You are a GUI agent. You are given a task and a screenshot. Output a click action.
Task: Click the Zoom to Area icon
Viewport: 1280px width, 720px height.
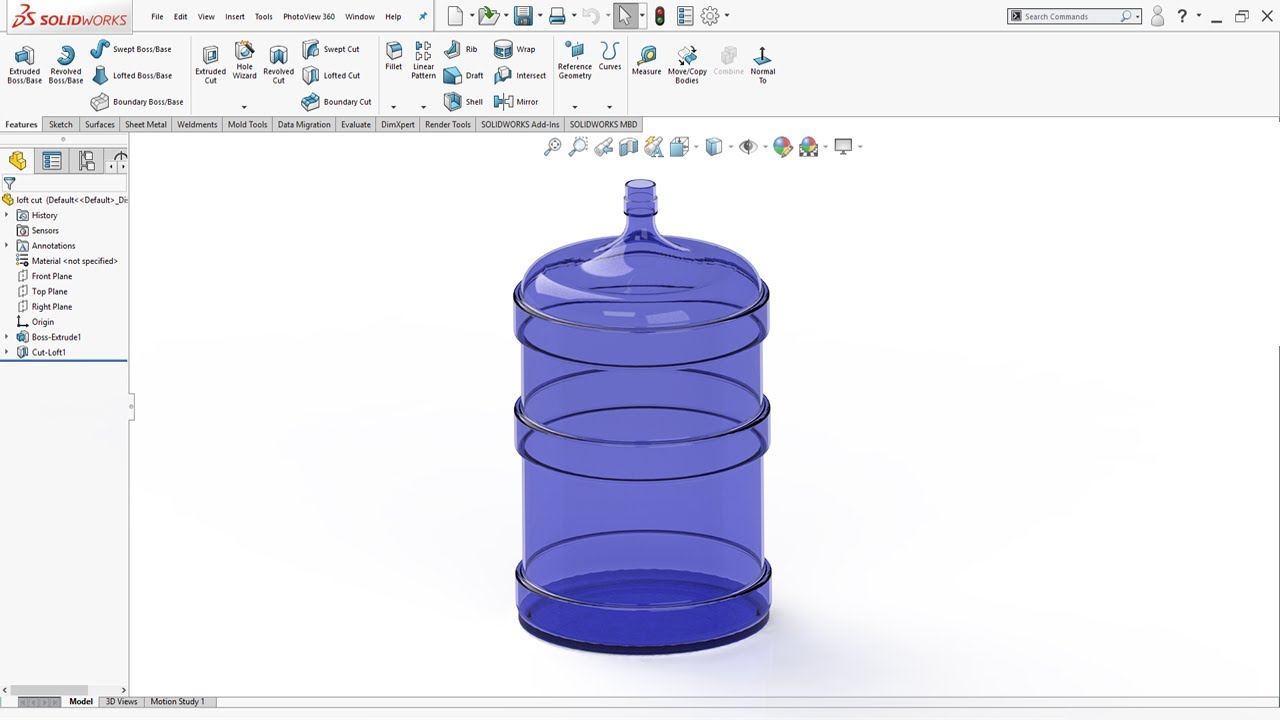coord(578,147)
